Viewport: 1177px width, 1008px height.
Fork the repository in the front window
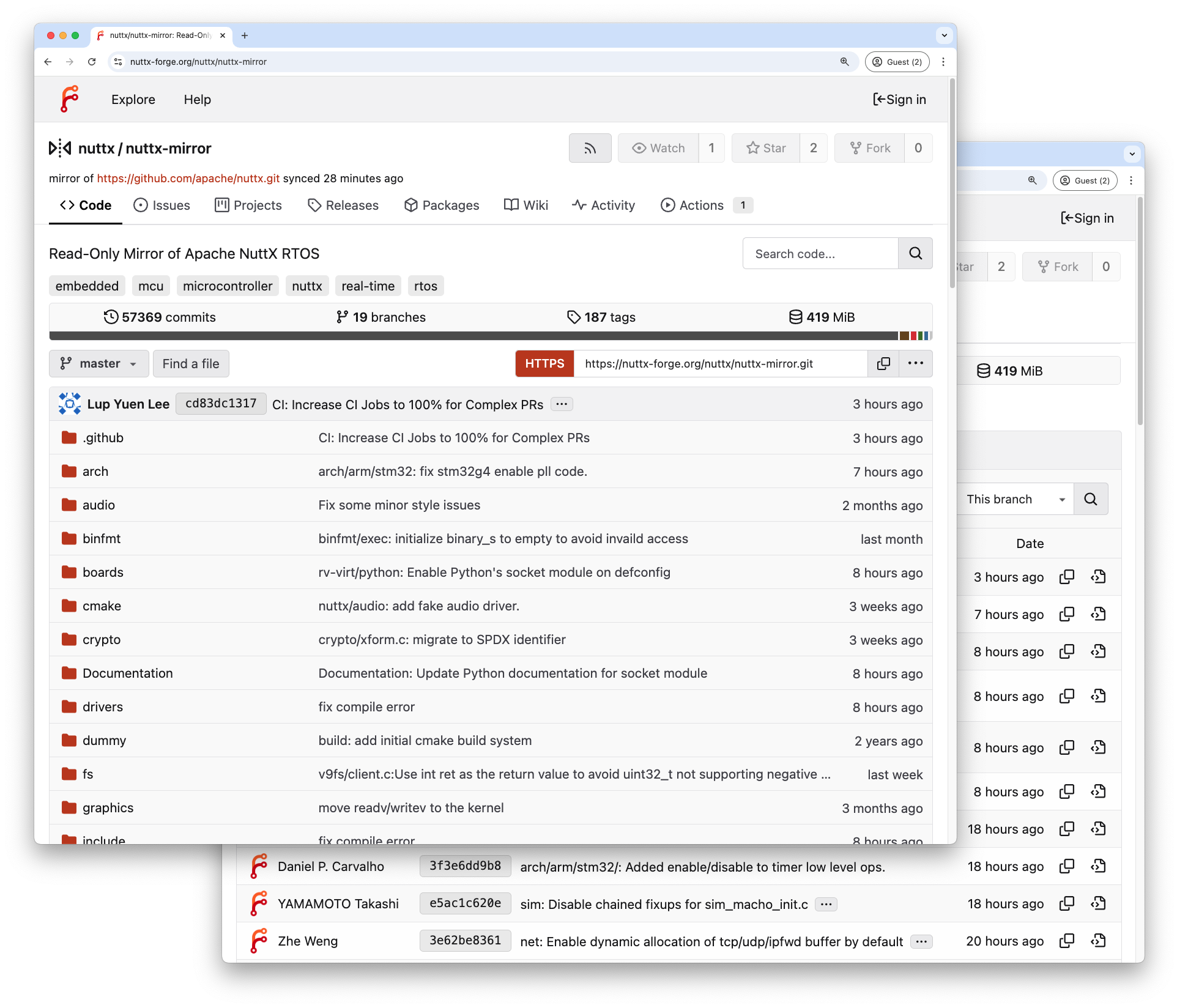pyautogui.click(x=870, y=148)
